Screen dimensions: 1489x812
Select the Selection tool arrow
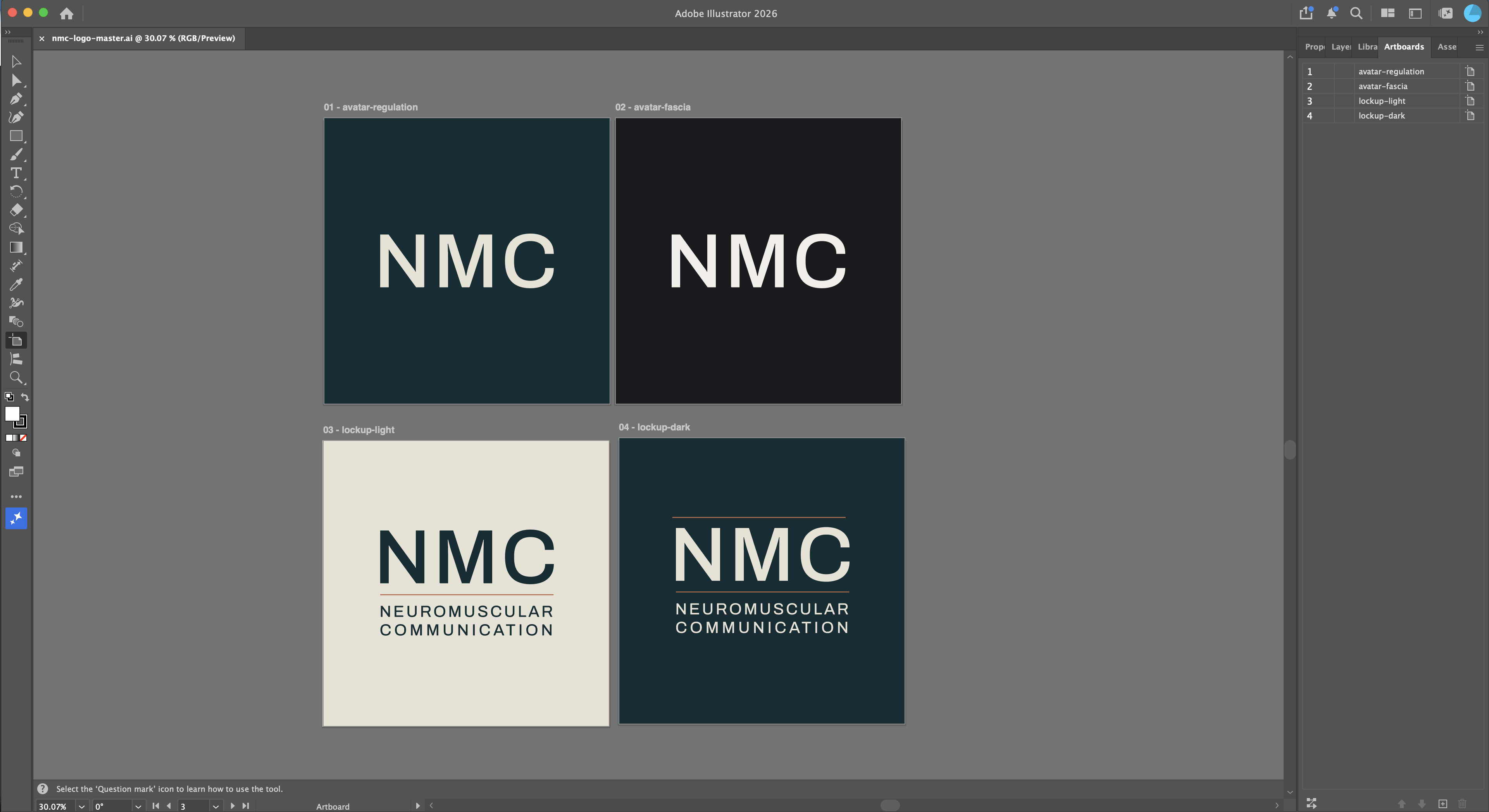[x=16, y=61]
